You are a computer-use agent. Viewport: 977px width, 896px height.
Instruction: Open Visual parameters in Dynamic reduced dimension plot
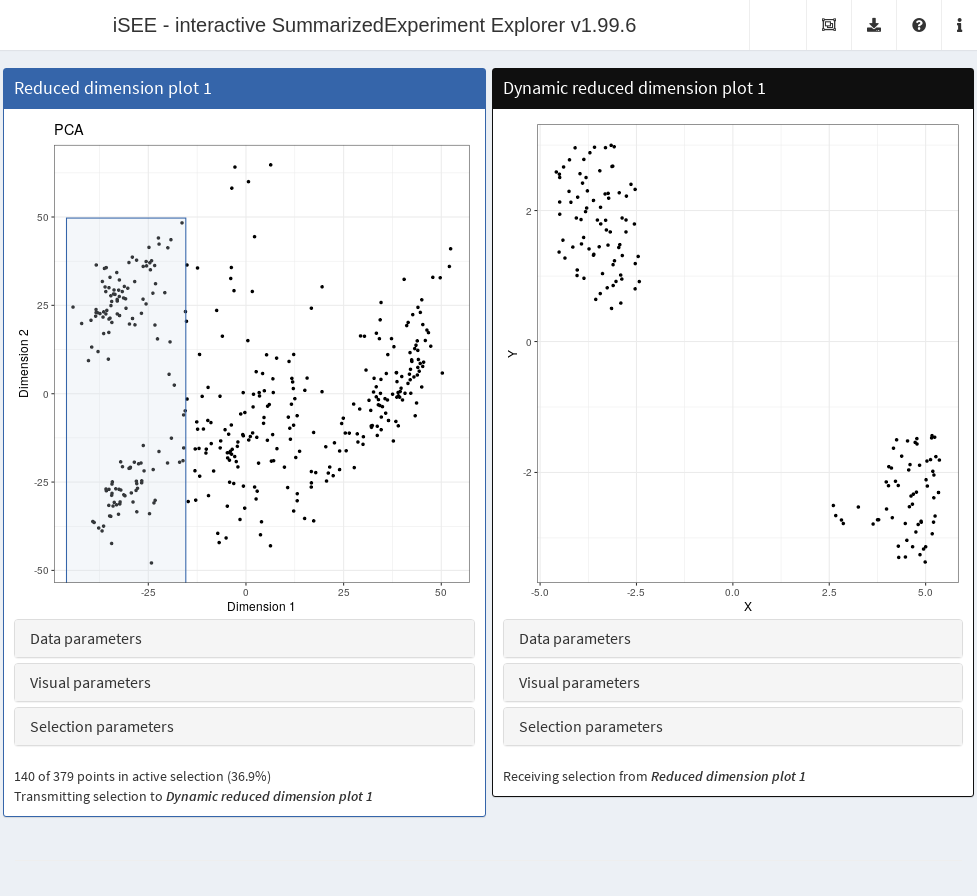click(x=732, y=683)
